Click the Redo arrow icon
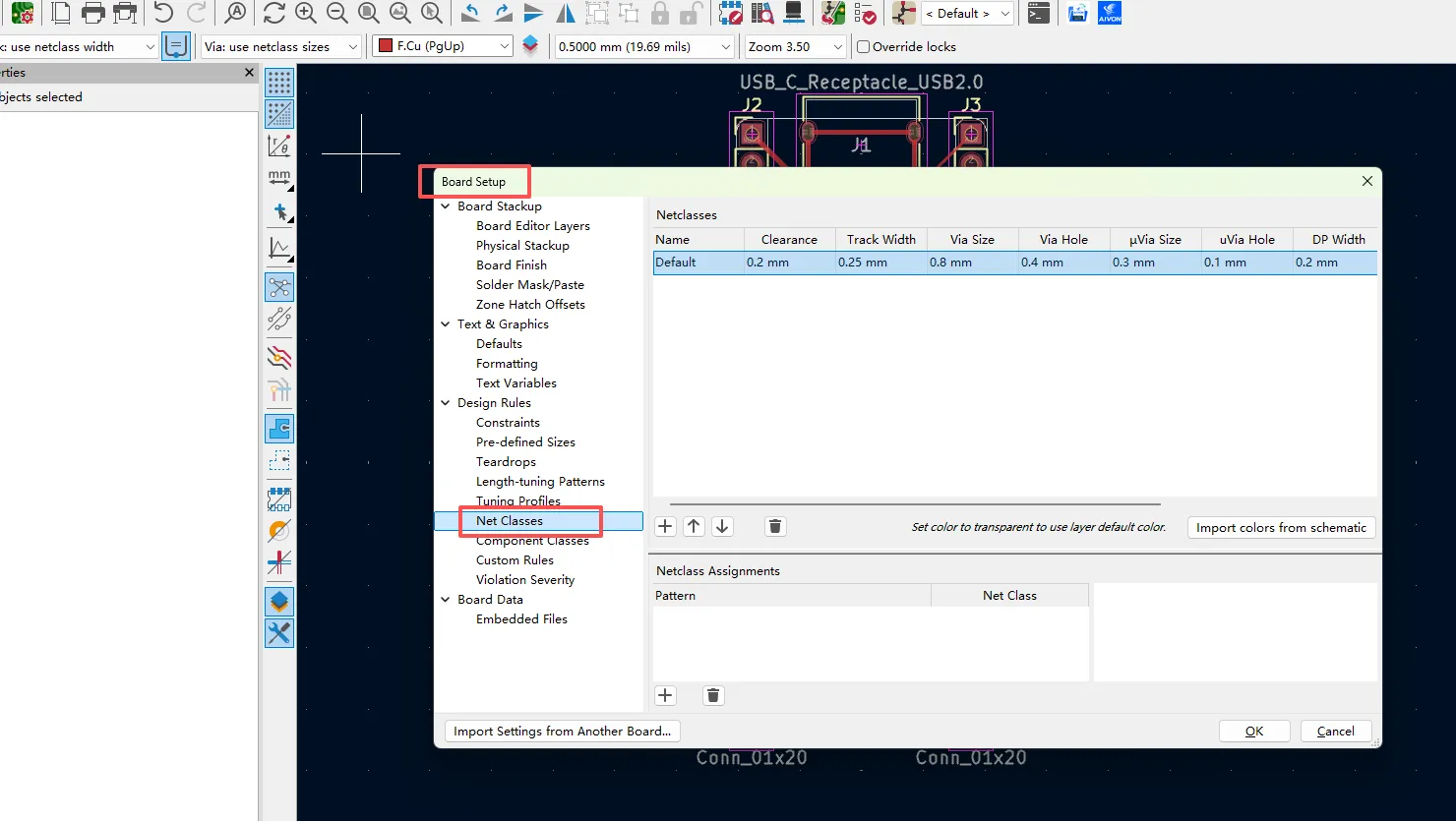 (197, 13)
